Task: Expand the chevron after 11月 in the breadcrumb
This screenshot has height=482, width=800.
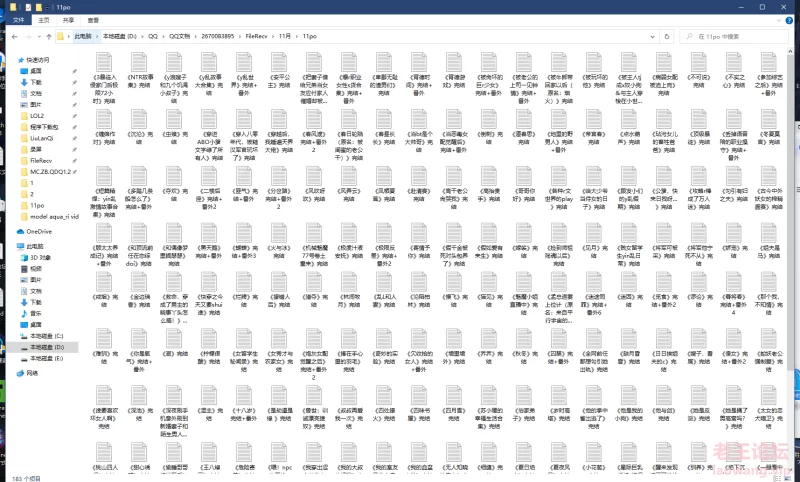Action: click(x=297, y=36)
